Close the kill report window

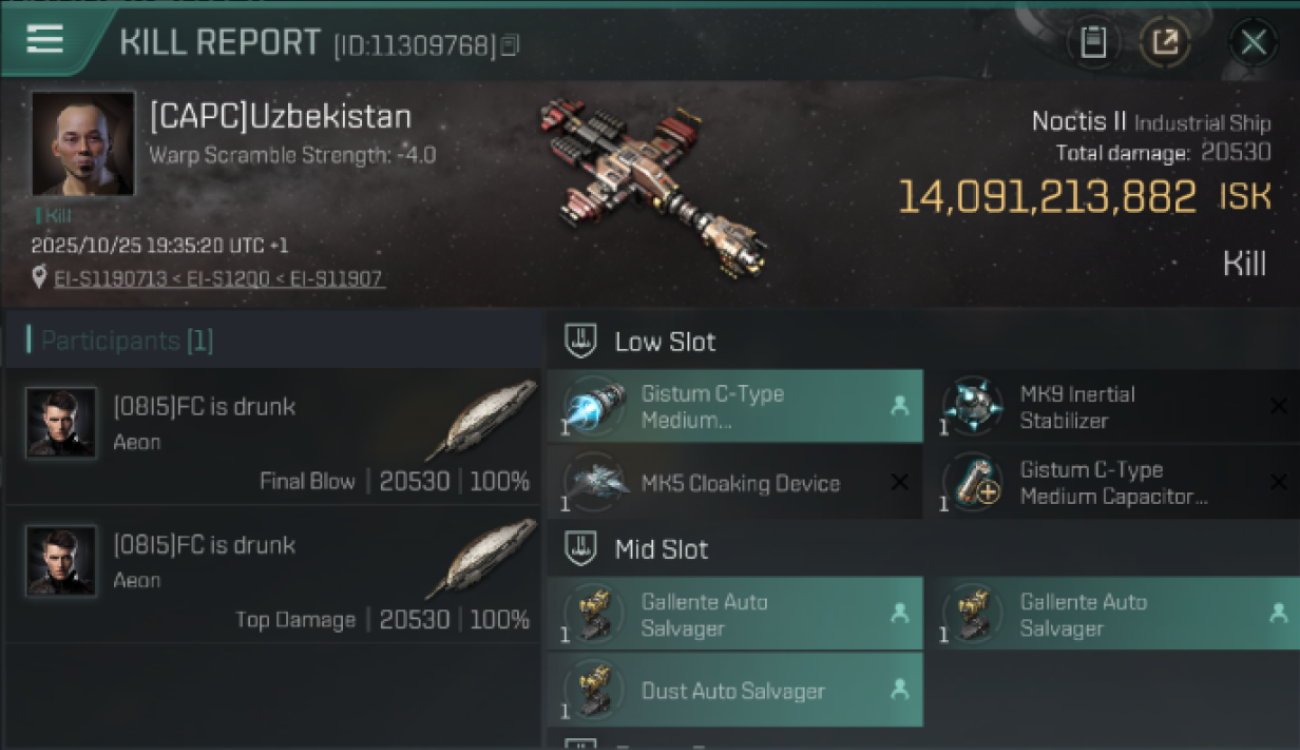(1253, 42)
